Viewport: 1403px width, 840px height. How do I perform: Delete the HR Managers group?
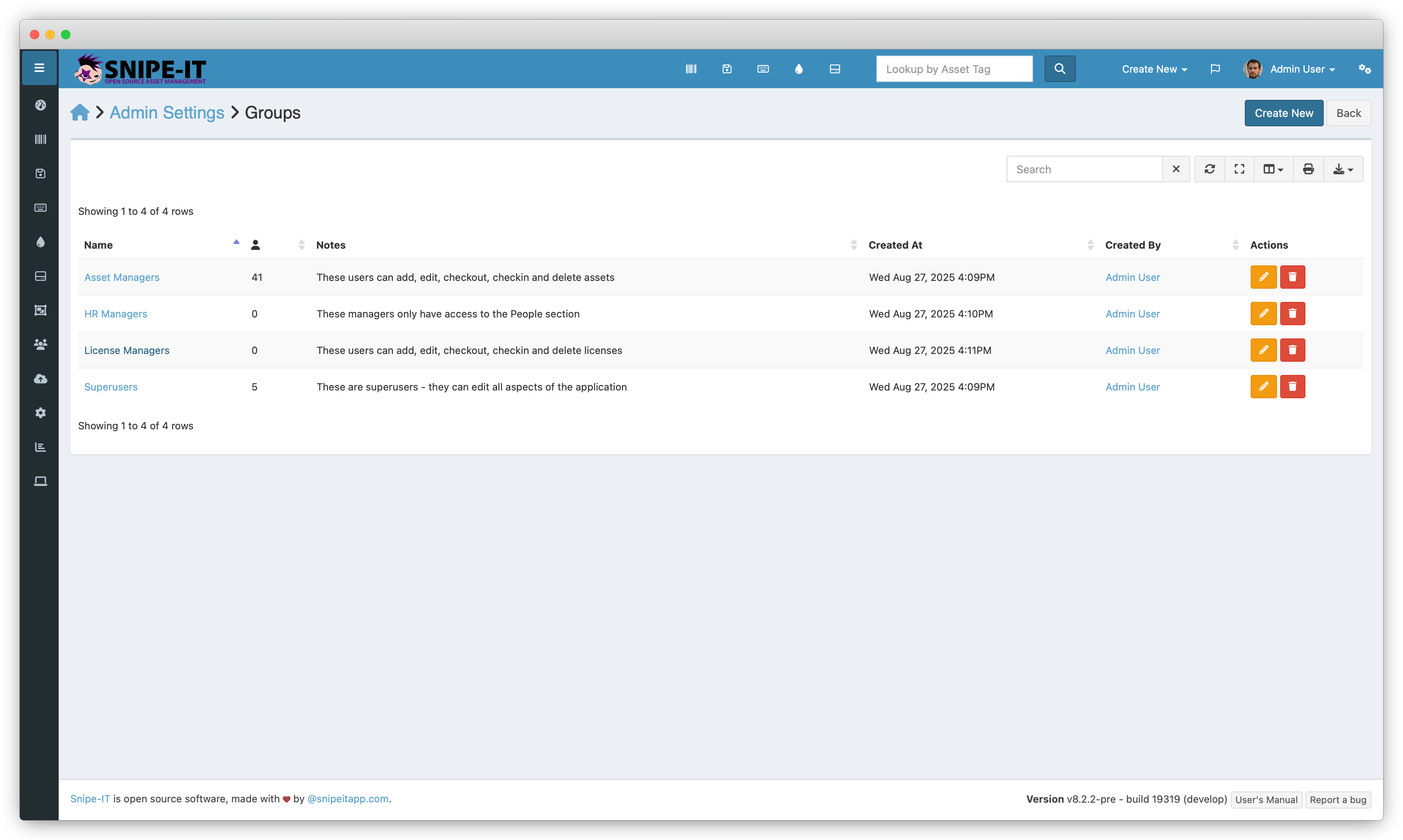[x=1293, y=314]
